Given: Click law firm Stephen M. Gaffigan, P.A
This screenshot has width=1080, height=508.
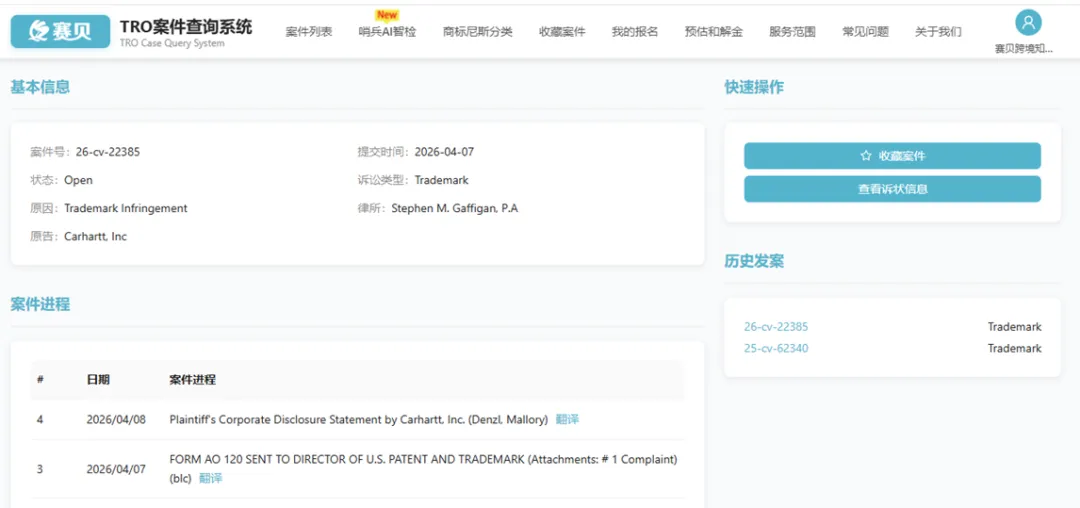Looking at the screenshot, I should pos(455,208).
